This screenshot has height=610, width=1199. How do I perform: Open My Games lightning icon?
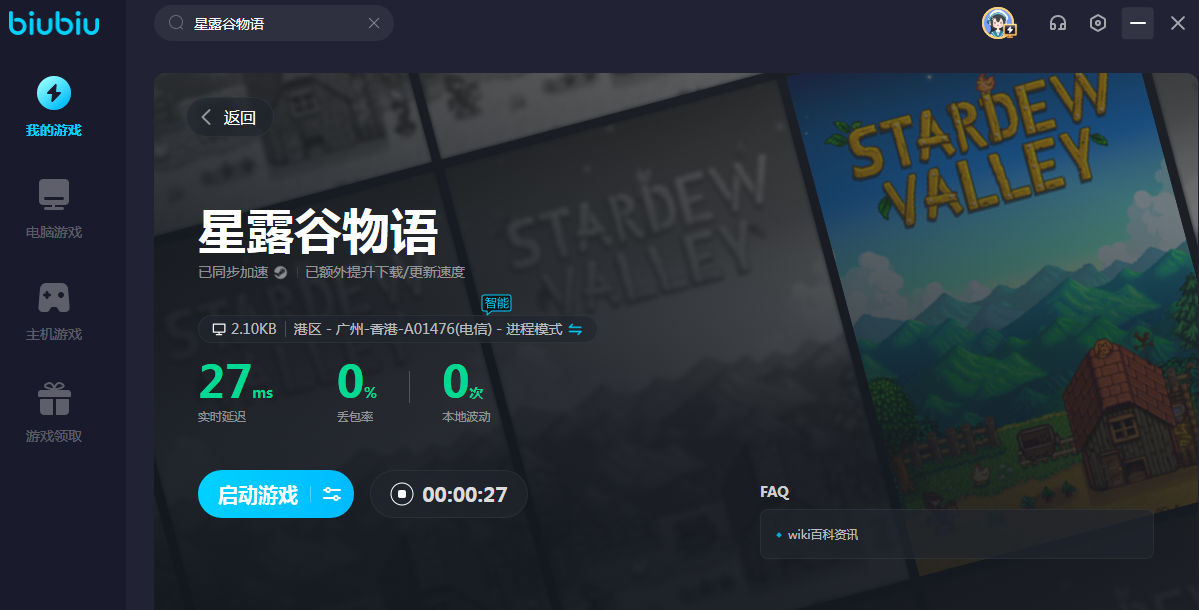coord(54,94)
